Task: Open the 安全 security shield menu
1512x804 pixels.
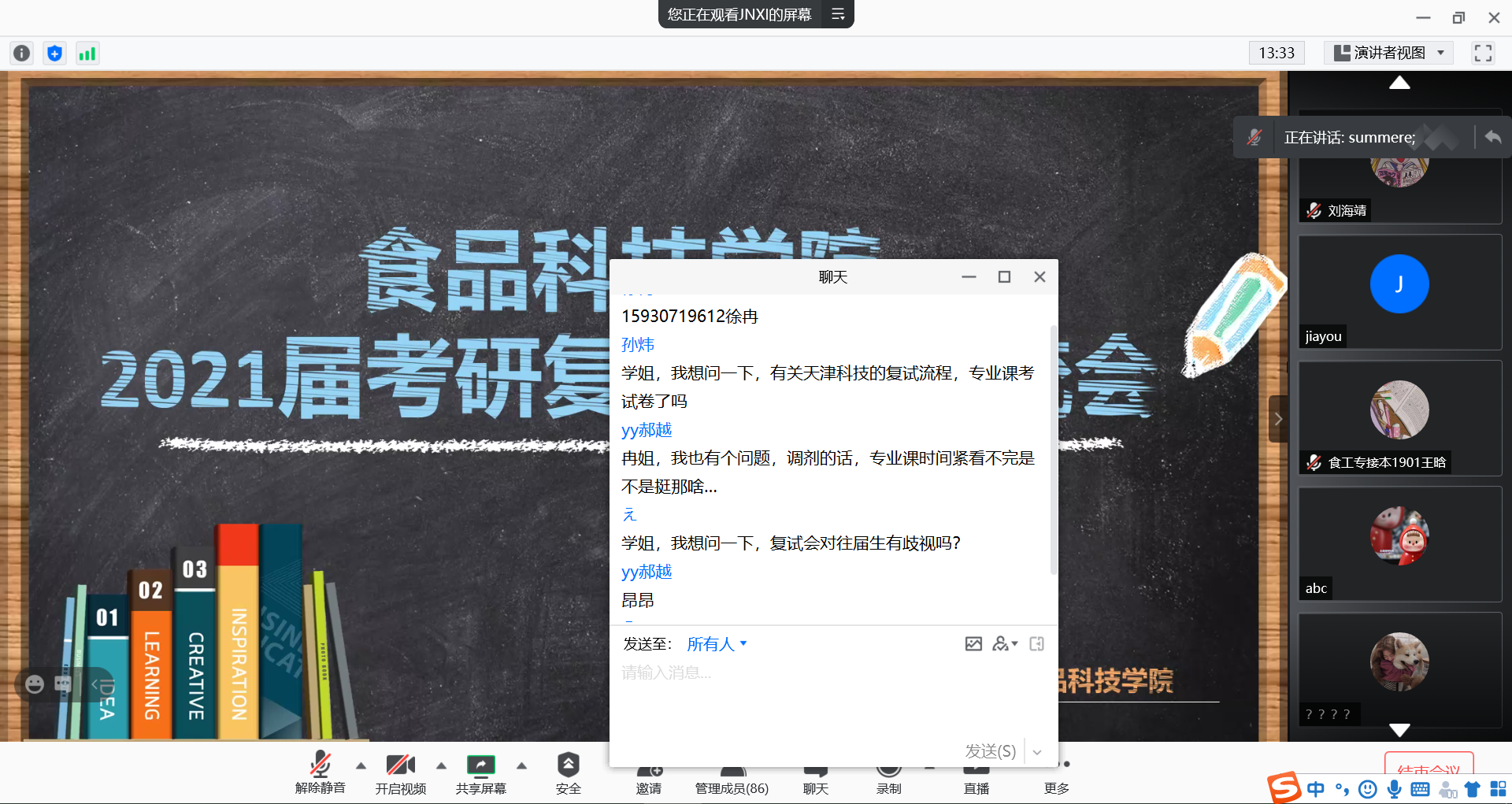Action: tap(568, 773)
